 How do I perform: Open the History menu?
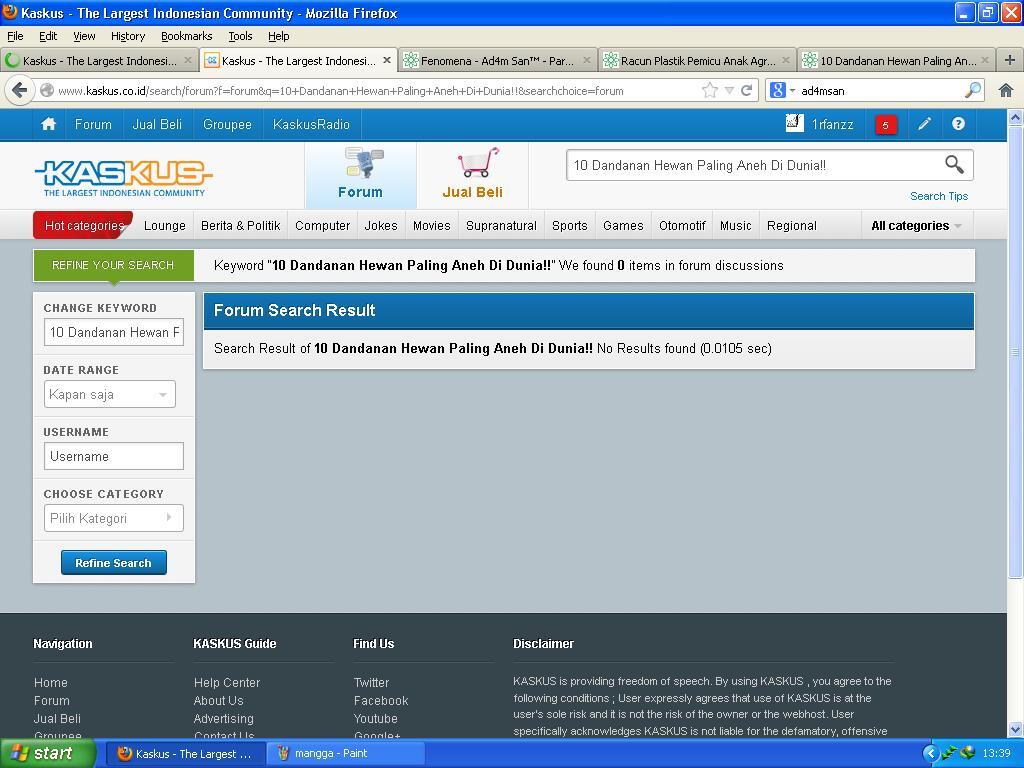pos(128,36)
